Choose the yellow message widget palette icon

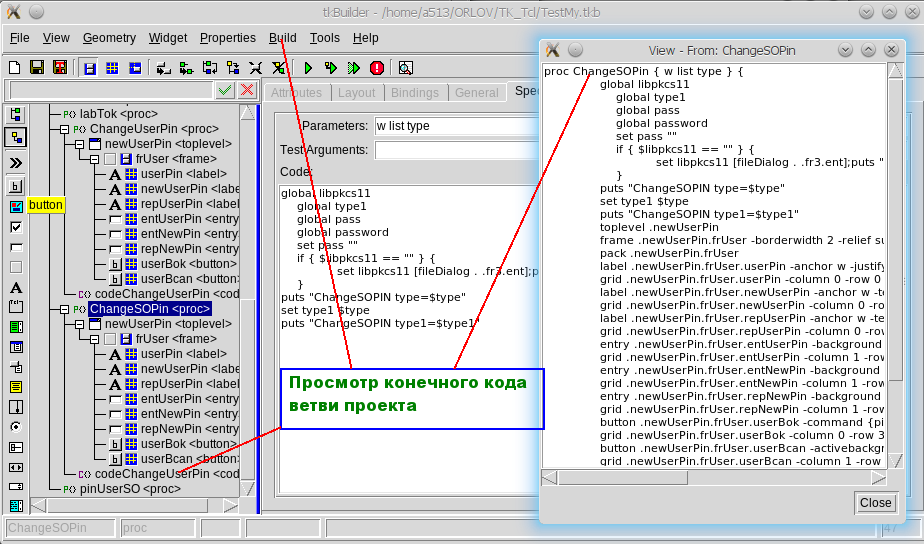click(x=16, y=387)
